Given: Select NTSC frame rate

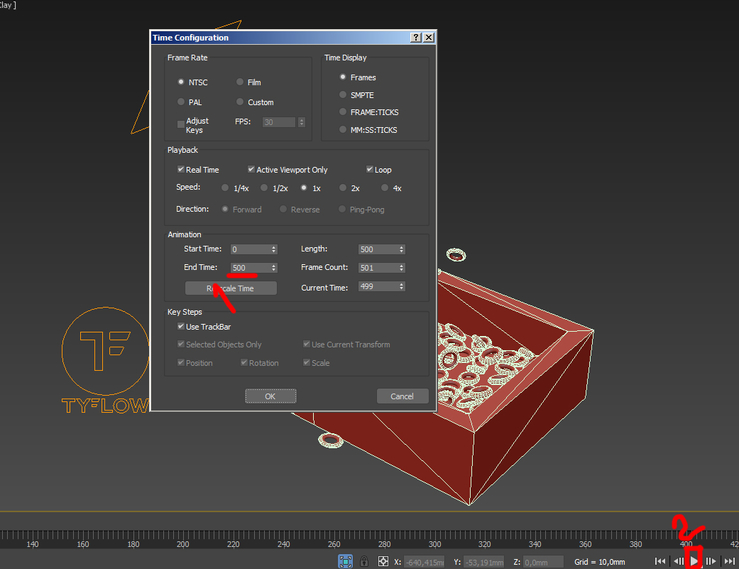Looking at the screenshot, I should tap(181, 82).
